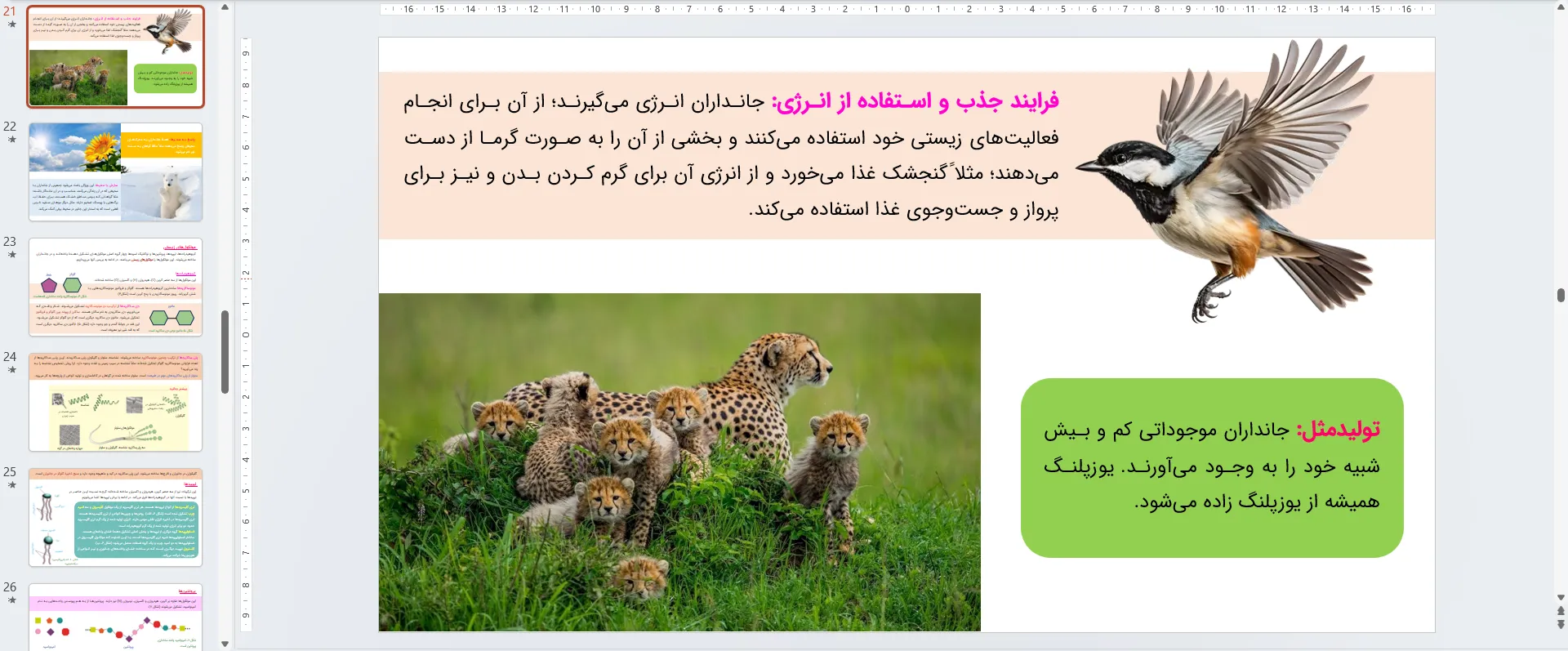The image size is (1568, 651).
Task: Click the text line 'پرواز و جست‌وجوی غذا استفاده می‌کند.'
Action: pyautogui.click(x=904, y=210)
